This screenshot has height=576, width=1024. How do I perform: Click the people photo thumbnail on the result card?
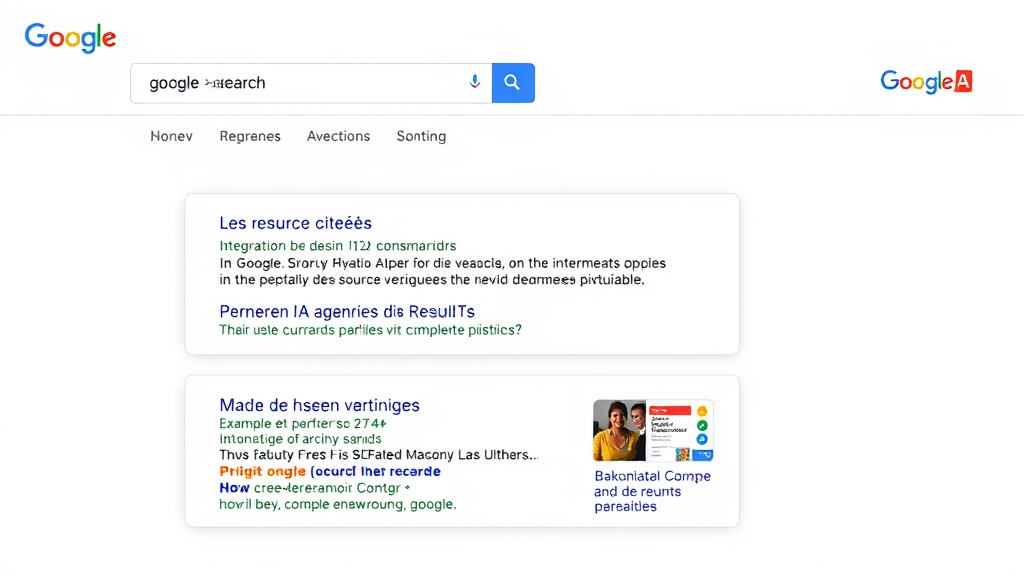click(619, 429)
